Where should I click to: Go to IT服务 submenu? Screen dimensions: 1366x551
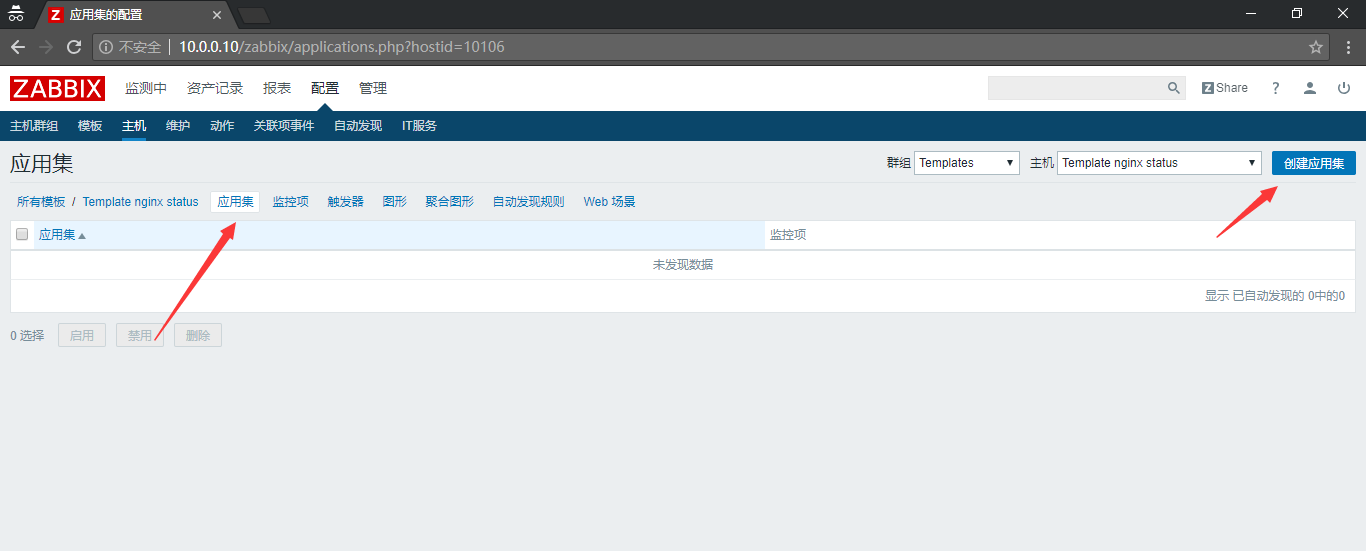[x=419, y=126]
